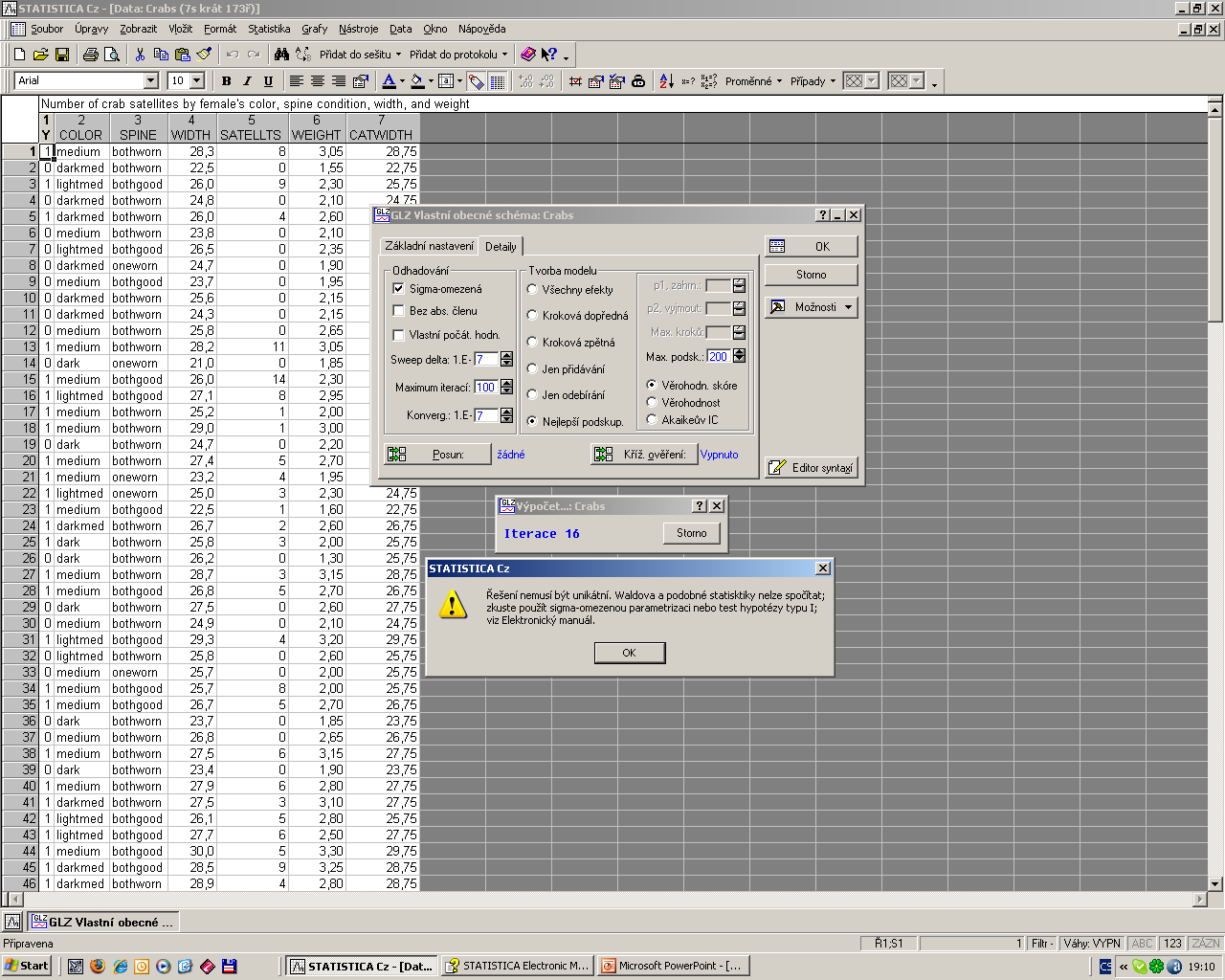The width and height of the screenshot is (1225, 980).
Task: Open font color dropdown arrow
Action: tap(402, 81)
